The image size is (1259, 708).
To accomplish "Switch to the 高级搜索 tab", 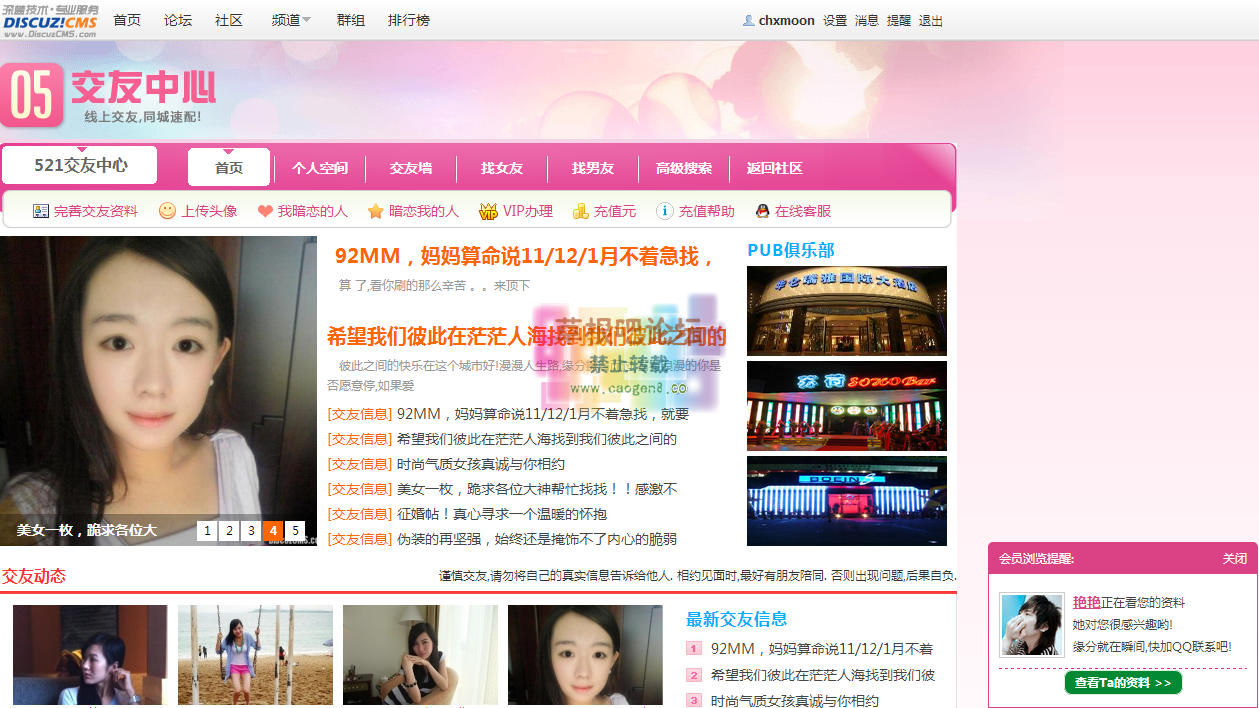I will pos(683,168).
